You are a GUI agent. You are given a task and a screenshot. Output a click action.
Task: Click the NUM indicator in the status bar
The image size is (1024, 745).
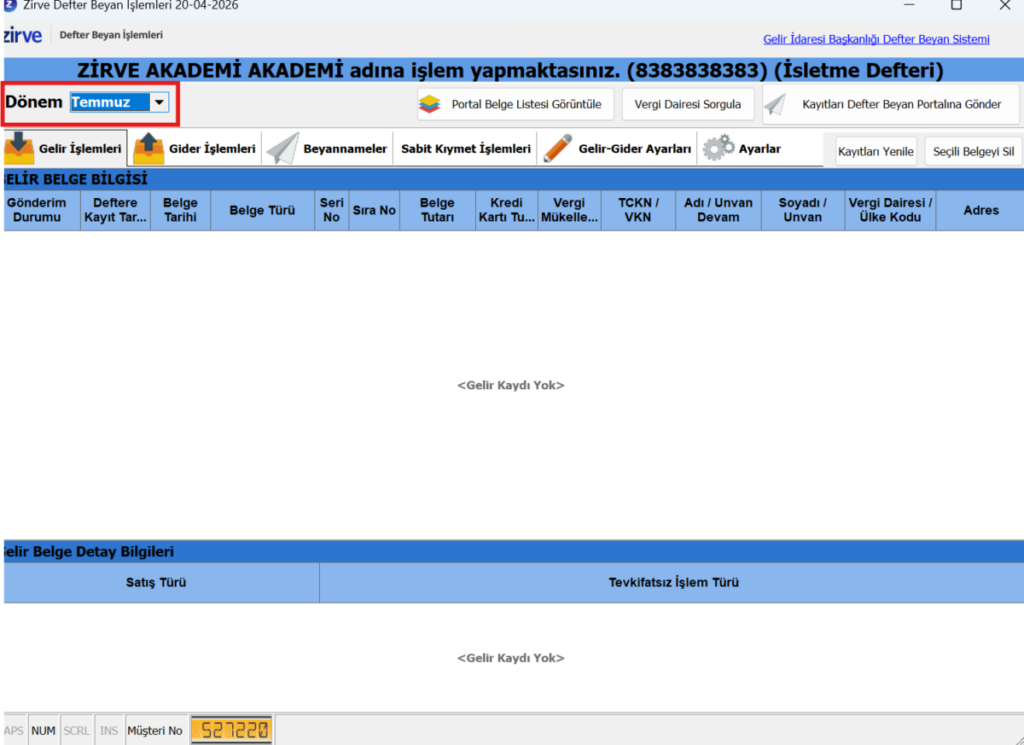pyautogui.click(x=43, y=731)
